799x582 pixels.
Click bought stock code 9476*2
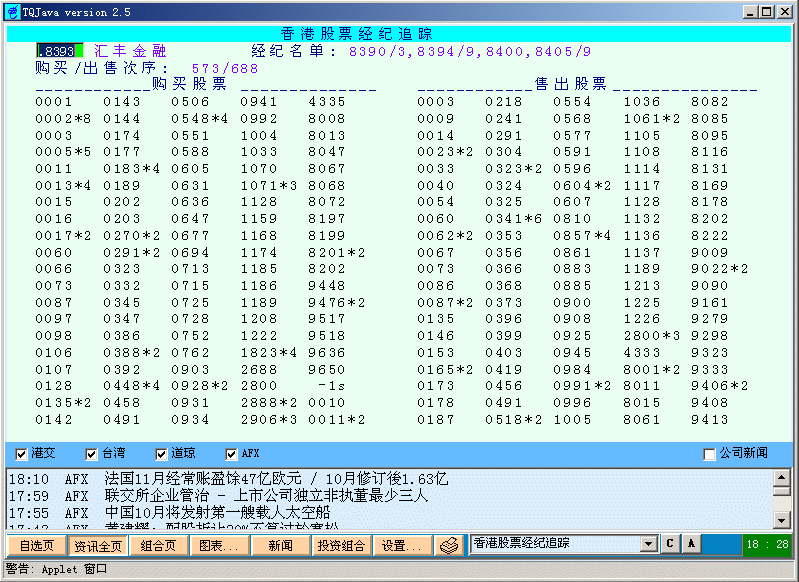[337, 303]
